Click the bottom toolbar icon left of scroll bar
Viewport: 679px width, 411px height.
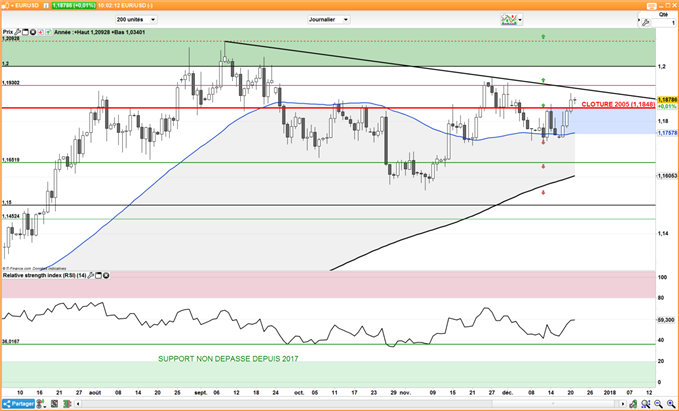pos(67,404)
